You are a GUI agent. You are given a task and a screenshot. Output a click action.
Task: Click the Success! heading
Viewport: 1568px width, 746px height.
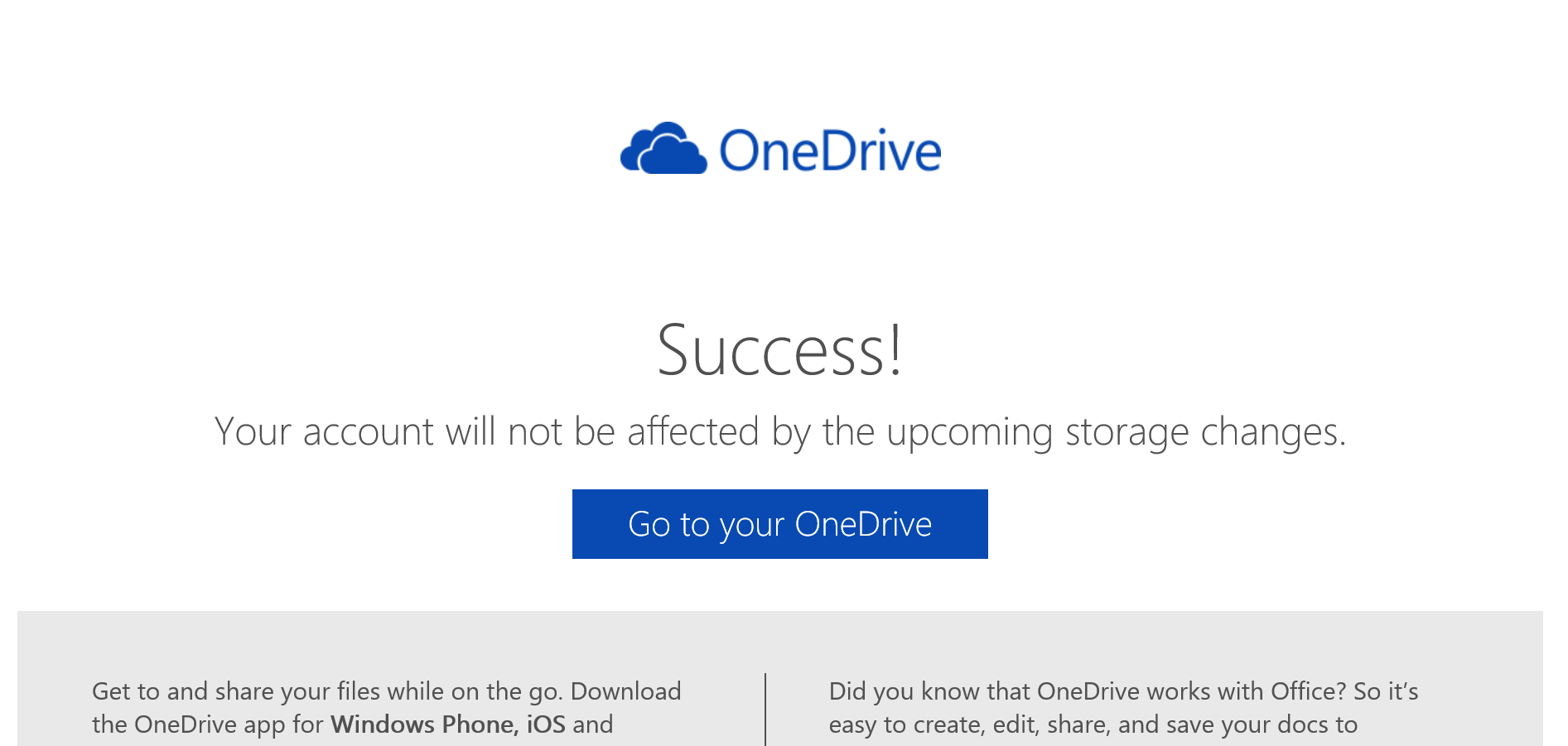point(779,349)
